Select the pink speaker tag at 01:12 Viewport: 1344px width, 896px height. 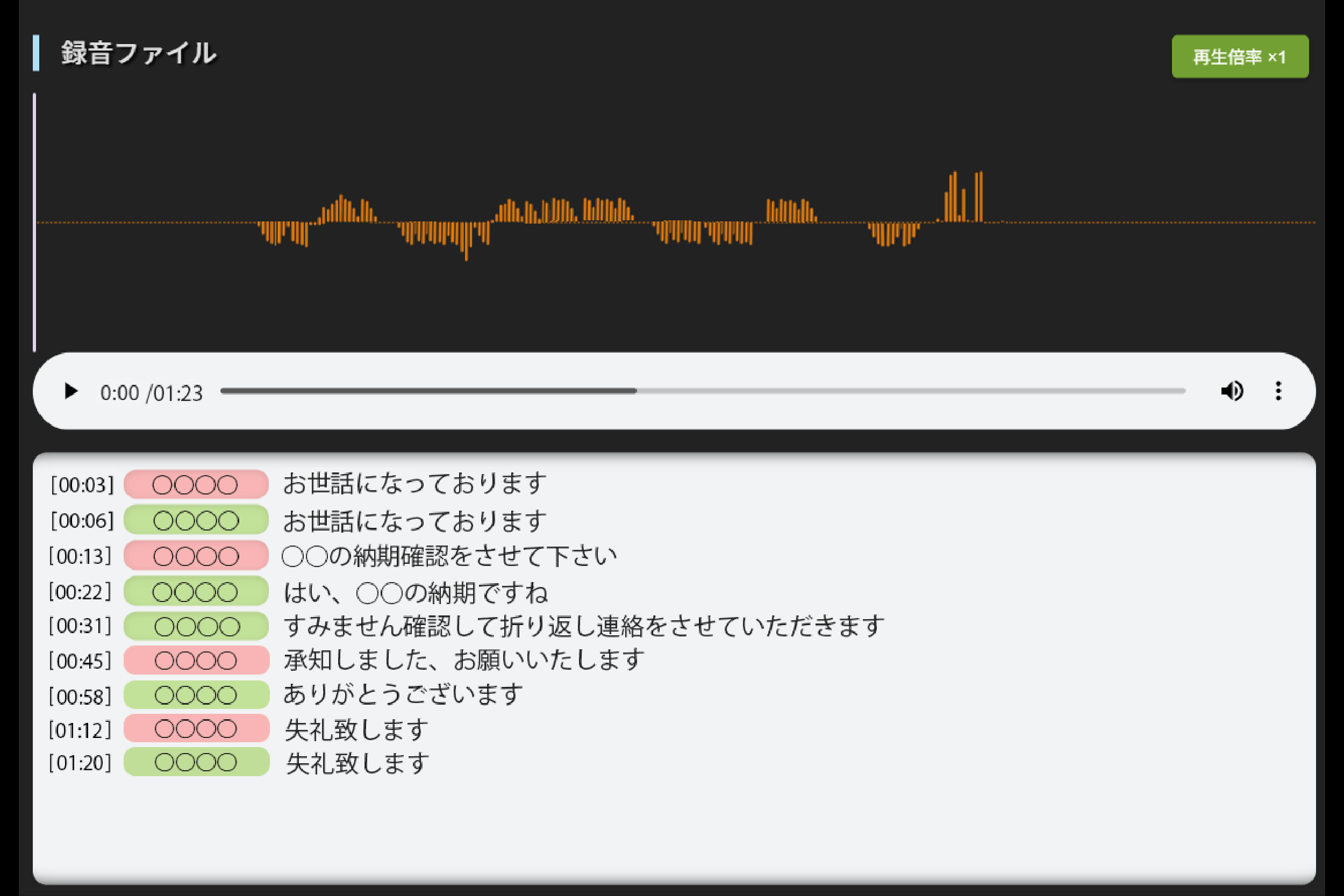[196, 729]
